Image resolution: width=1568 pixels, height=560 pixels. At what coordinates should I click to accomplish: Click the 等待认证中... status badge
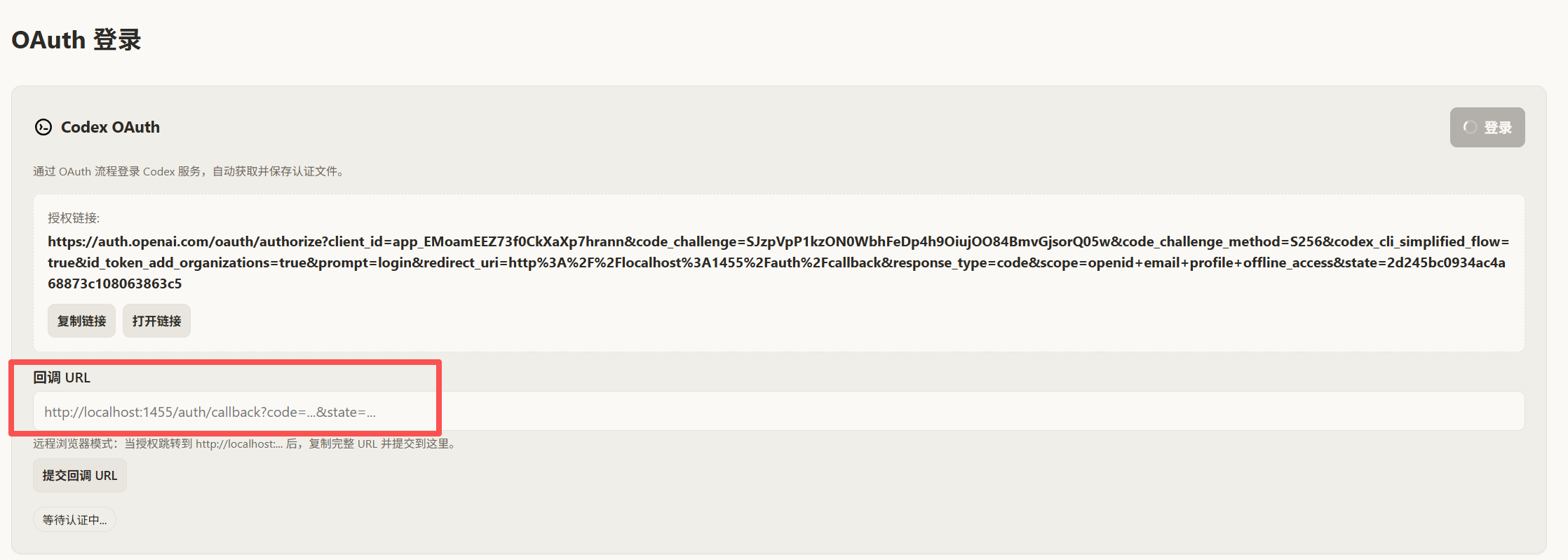click(x=74, y=520)
